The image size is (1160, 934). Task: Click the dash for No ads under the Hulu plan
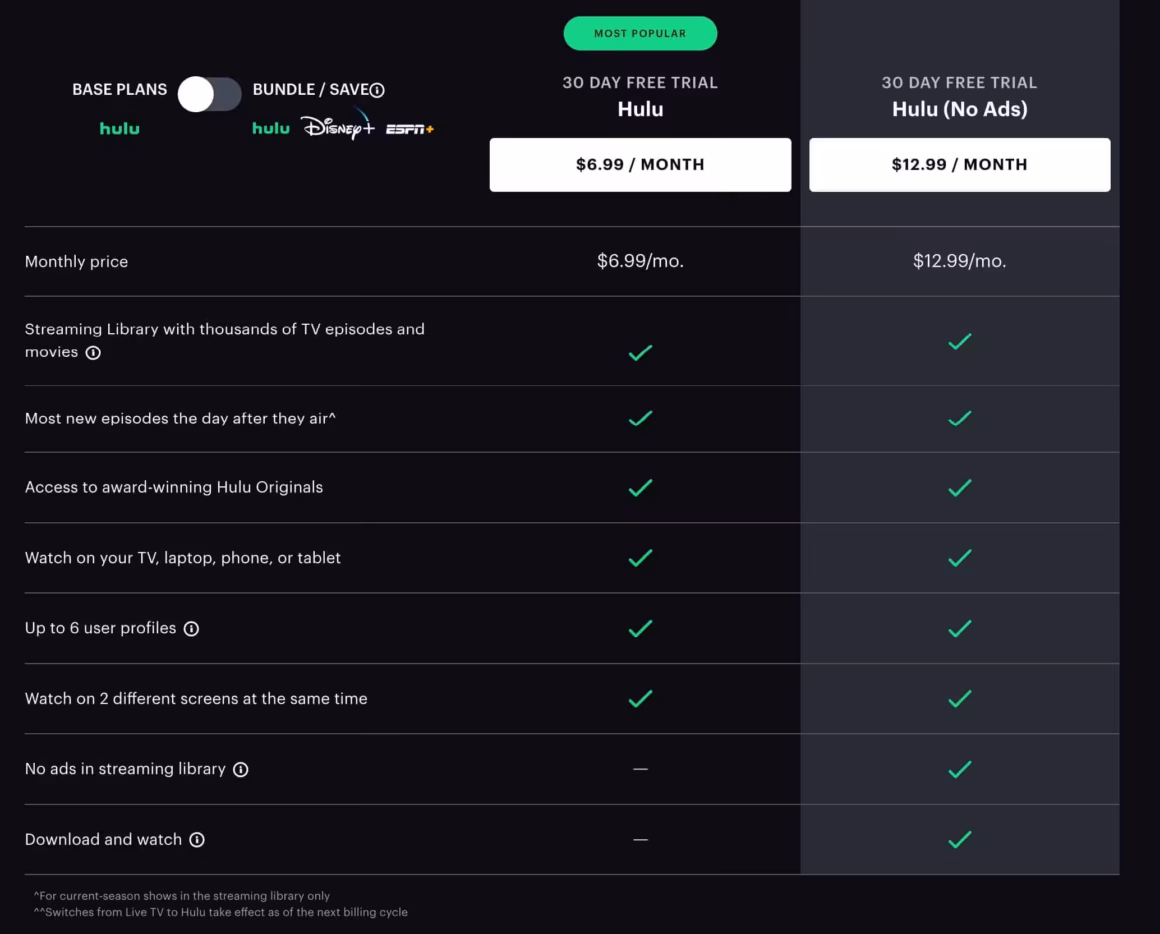640,769
